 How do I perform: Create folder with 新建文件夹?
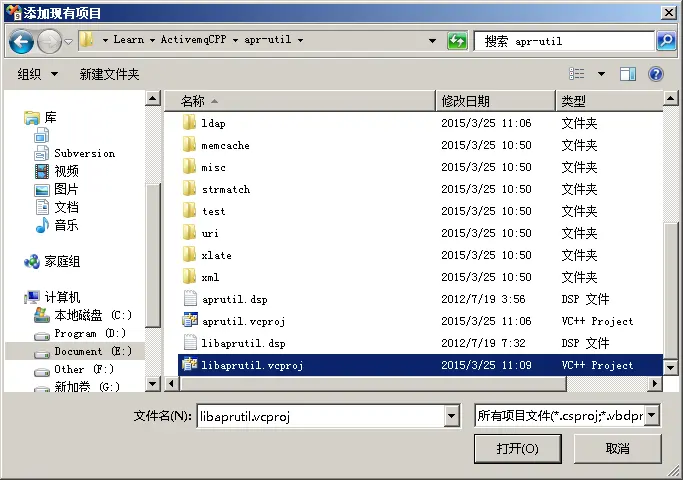109,74
